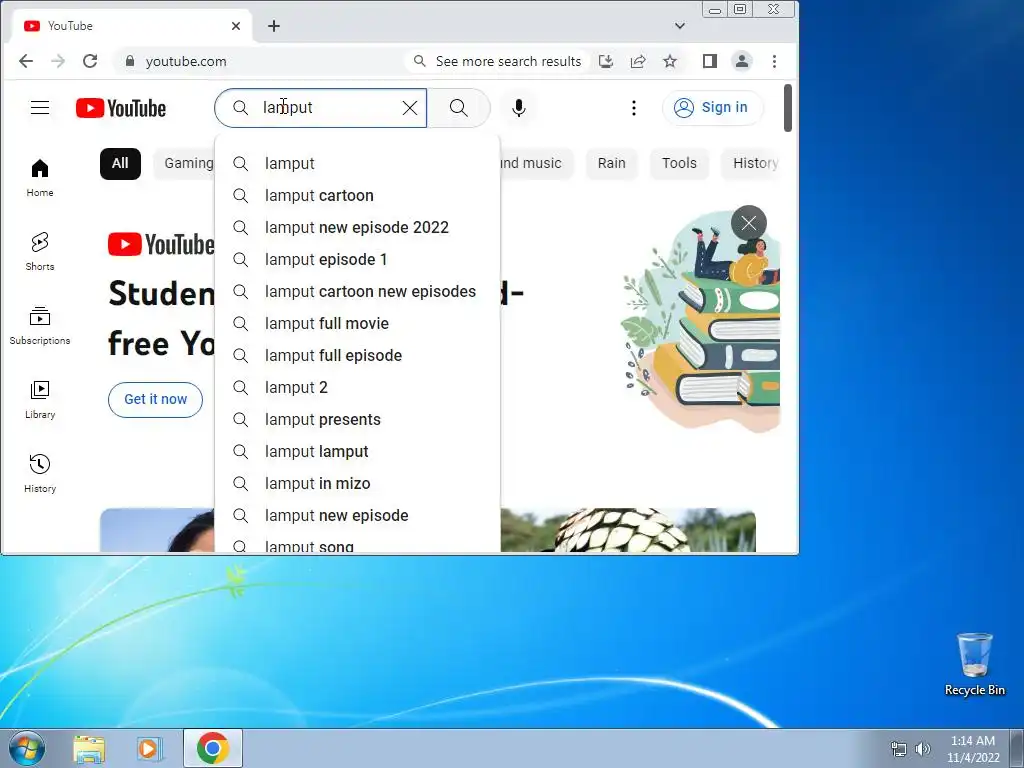
Task: Choose suggestion "lamput cartoon"
Action: (x=357, y=195)
